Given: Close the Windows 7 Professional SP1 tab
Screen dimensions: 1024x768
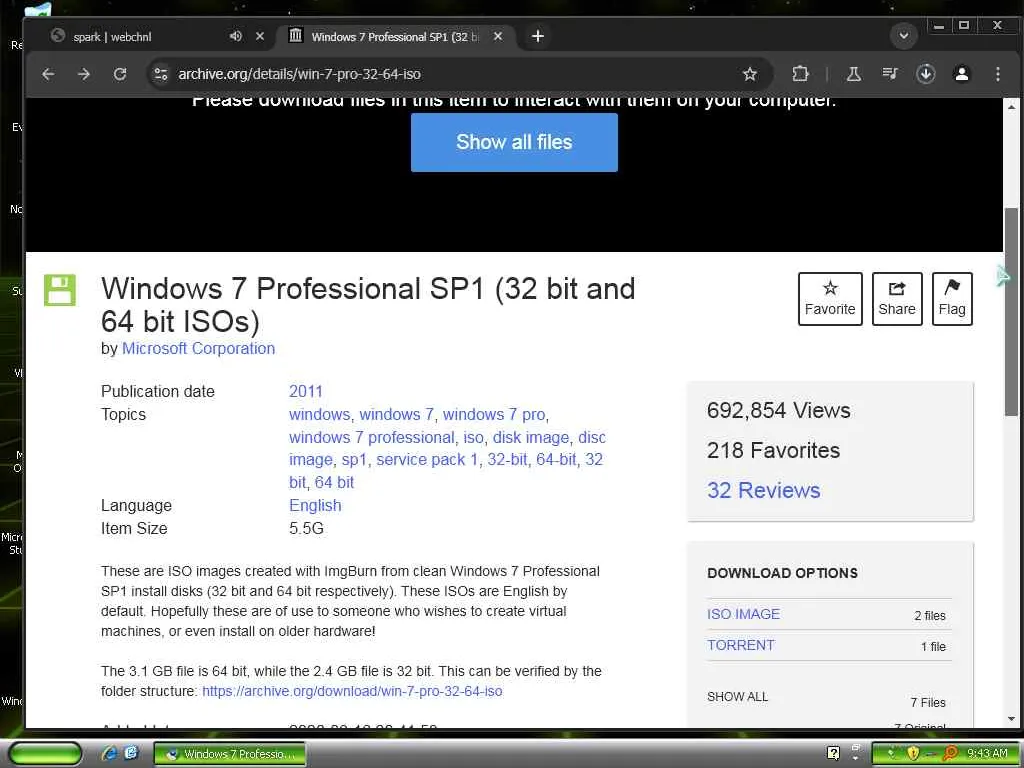Looking at the screenshot, I should (x=498, y=37).
